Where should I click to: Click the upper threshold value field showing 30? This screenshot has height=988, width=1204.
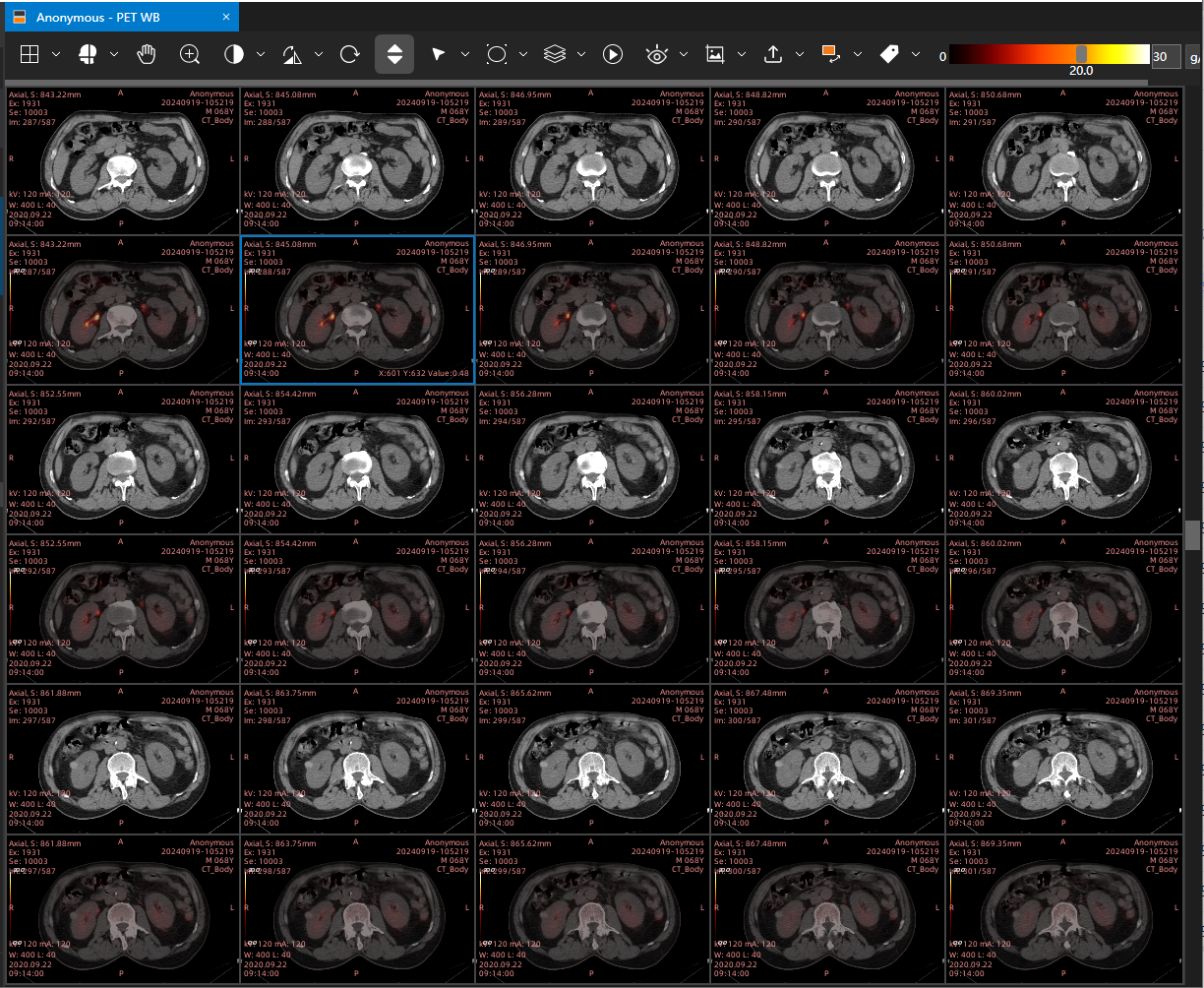(x=1166, y=56)
